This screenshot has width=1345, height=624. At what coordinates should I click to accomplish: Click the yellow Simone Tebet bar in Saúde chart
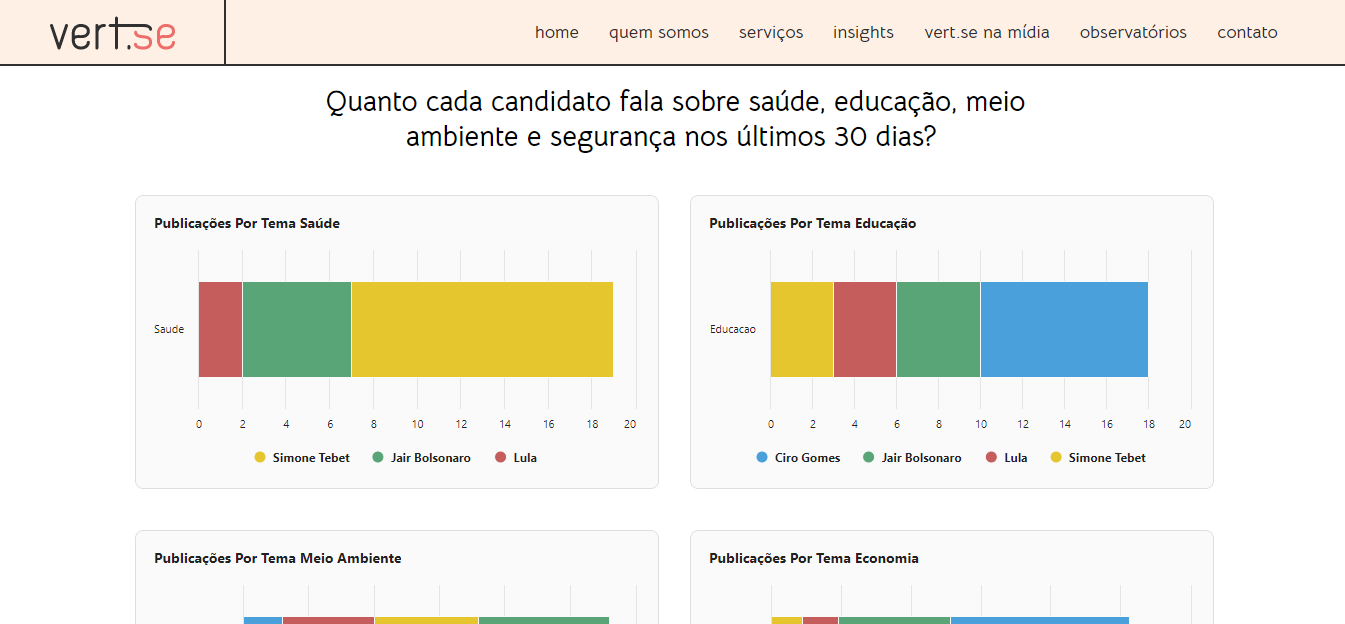point(481,329)
